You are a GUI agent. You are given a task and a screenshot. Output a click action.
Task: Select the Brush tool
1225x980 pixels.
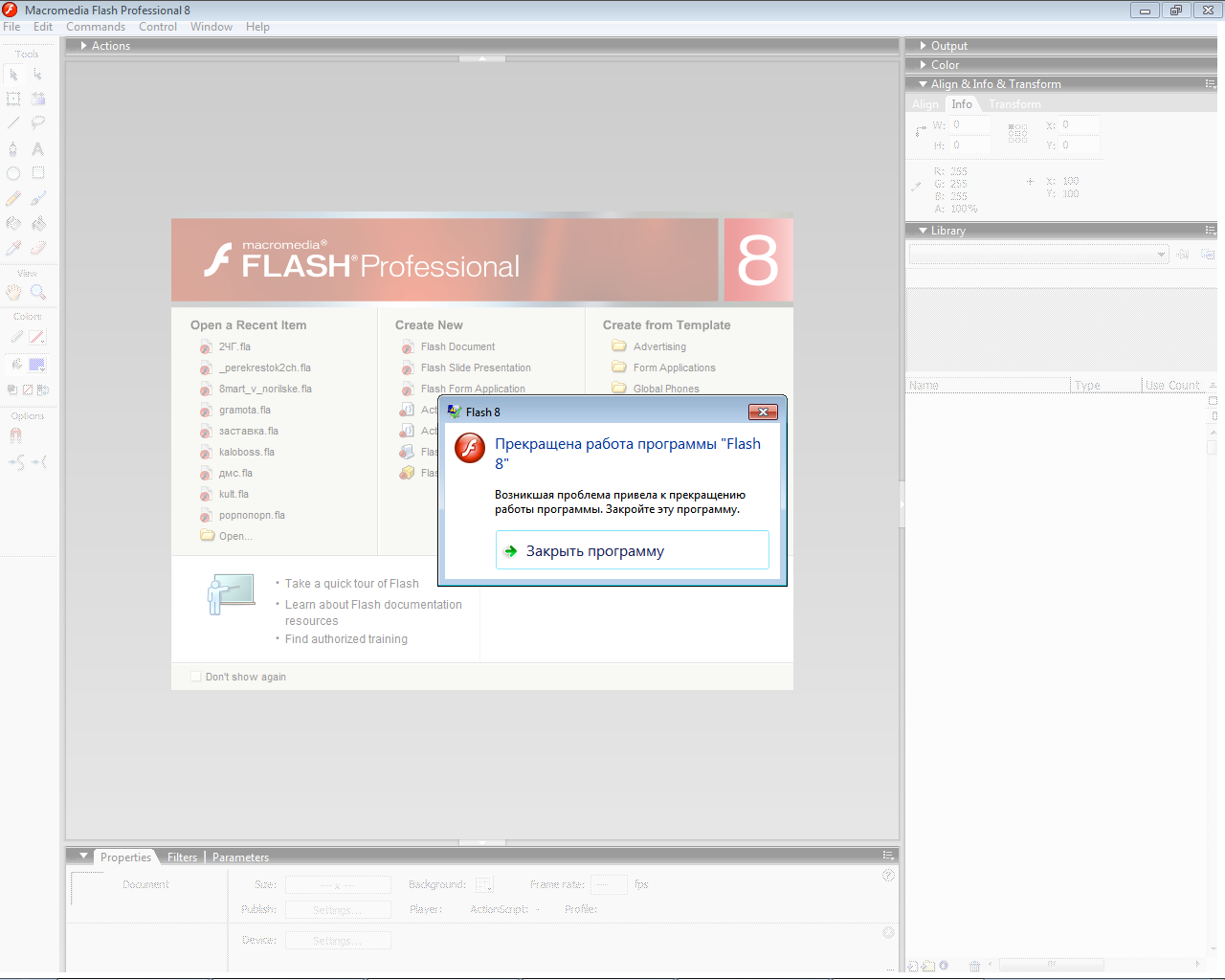click(38, 198)
